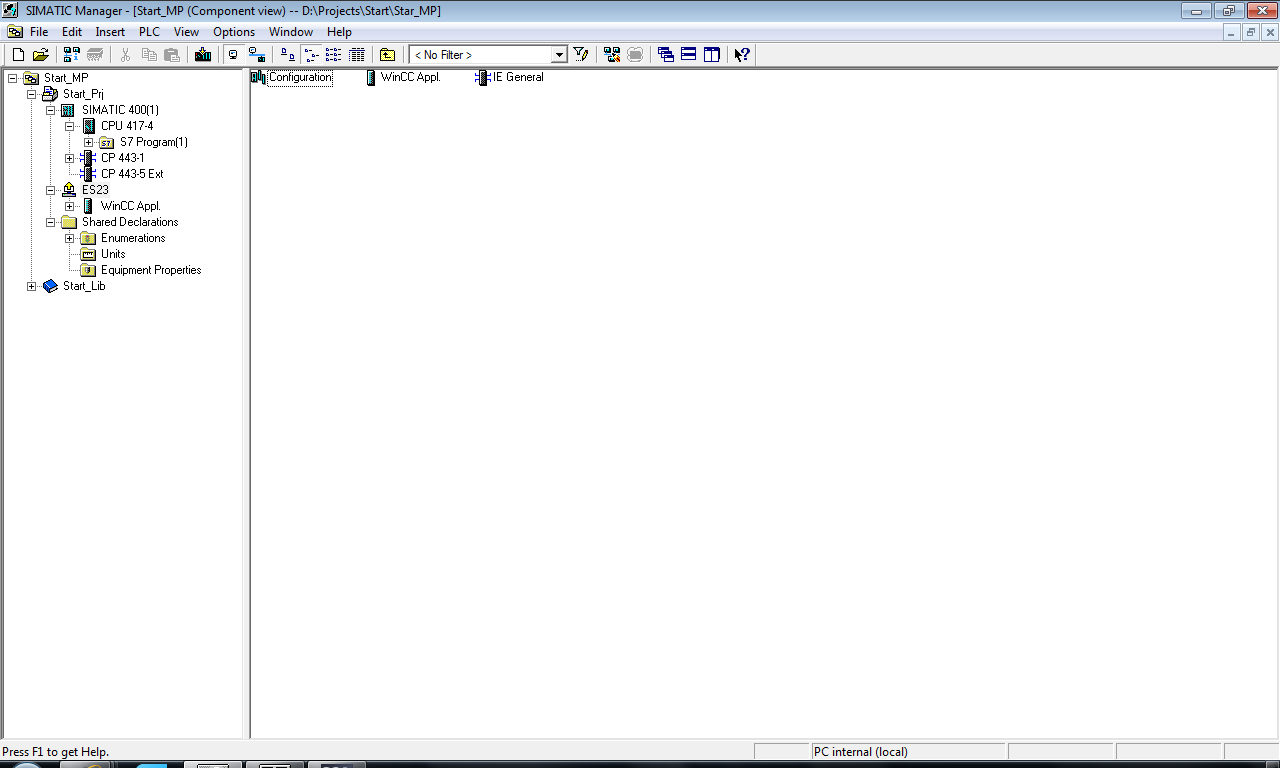
Task: Select the CP 443-1 tree item
Action: pyautogui.click(x=122, y=158)
